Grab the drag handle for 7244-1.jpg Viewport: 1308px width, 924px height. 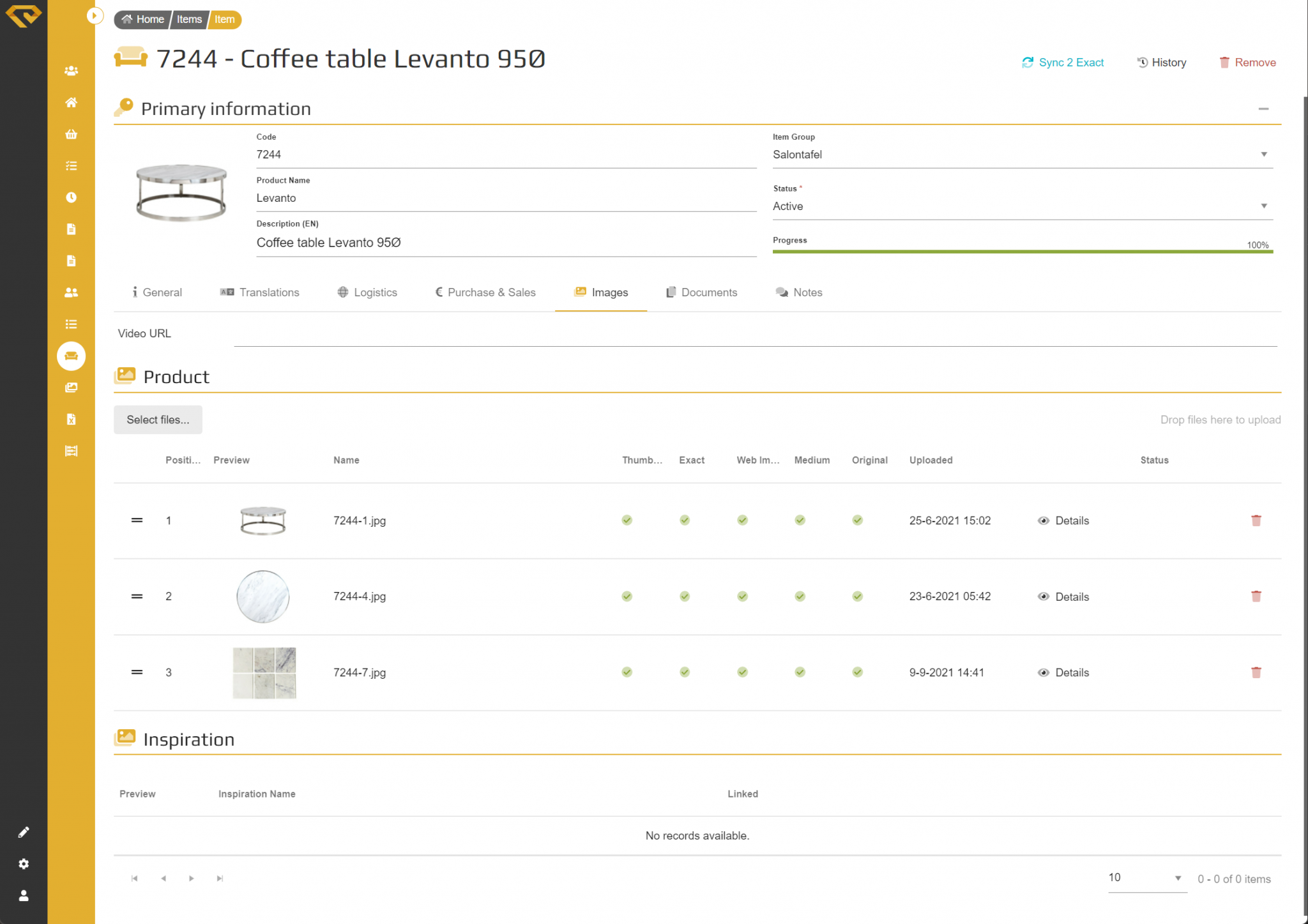tap(137, 520)
